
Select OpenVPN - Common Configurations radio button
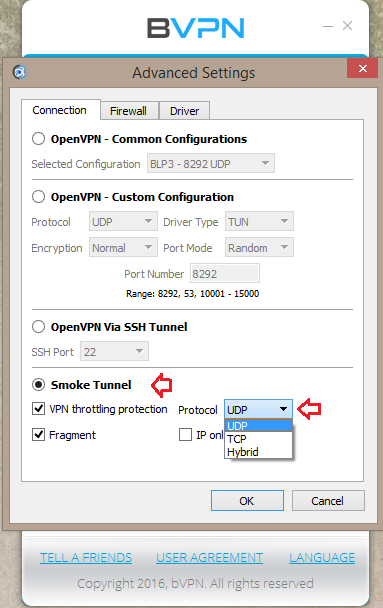click(38, 139)
